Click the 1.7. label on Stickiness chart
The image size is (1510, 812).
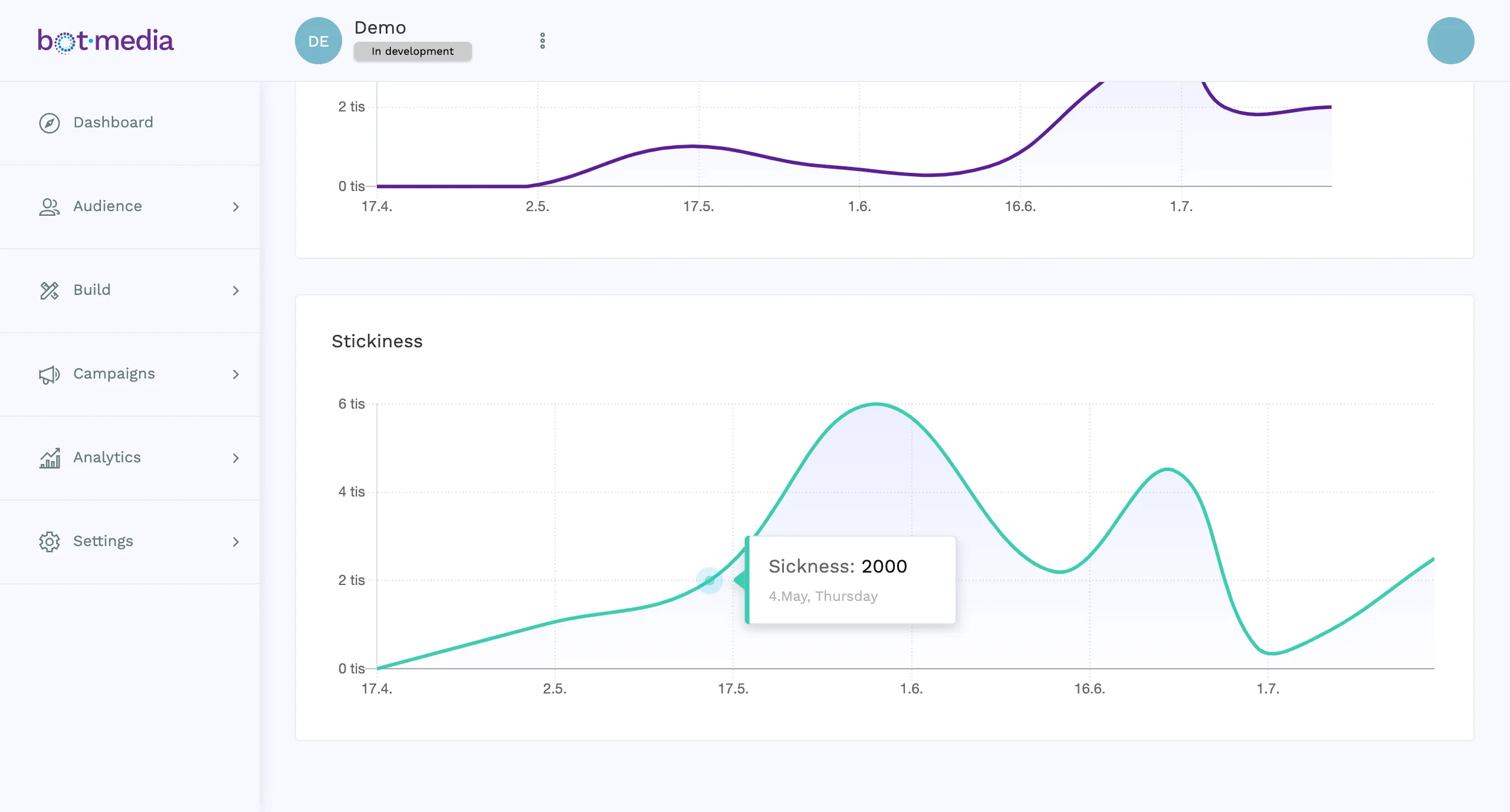1268,689
